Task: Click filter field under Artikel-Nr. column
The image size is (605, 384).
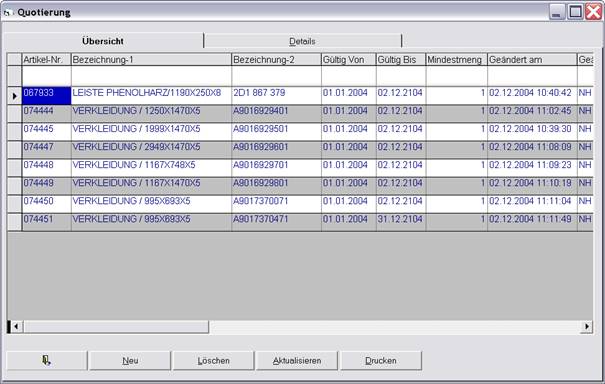Action: 46,76
